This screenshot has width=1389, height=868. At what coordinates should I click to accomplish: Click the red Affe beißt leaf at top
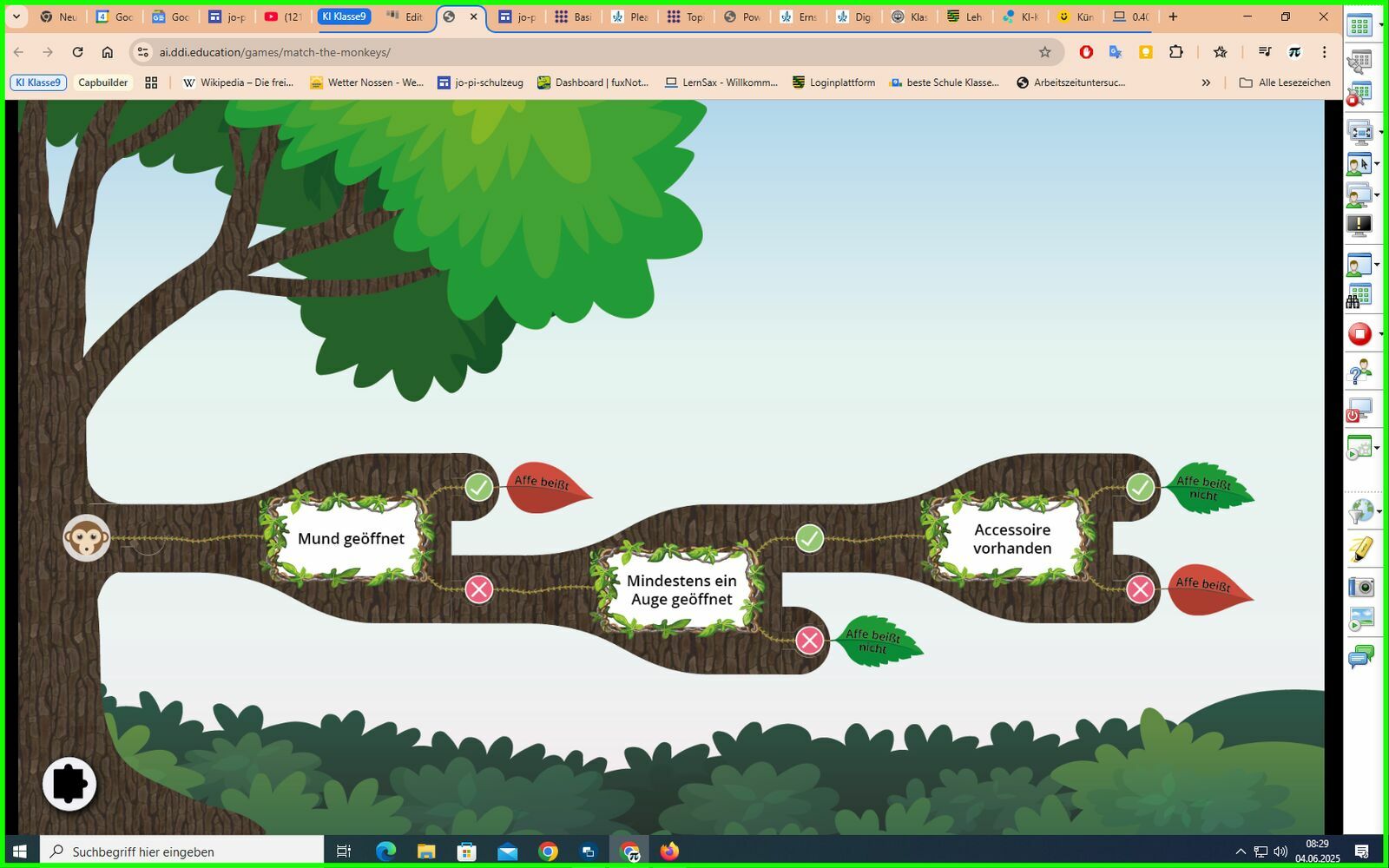pyautogui.click(x=544, y=486)
